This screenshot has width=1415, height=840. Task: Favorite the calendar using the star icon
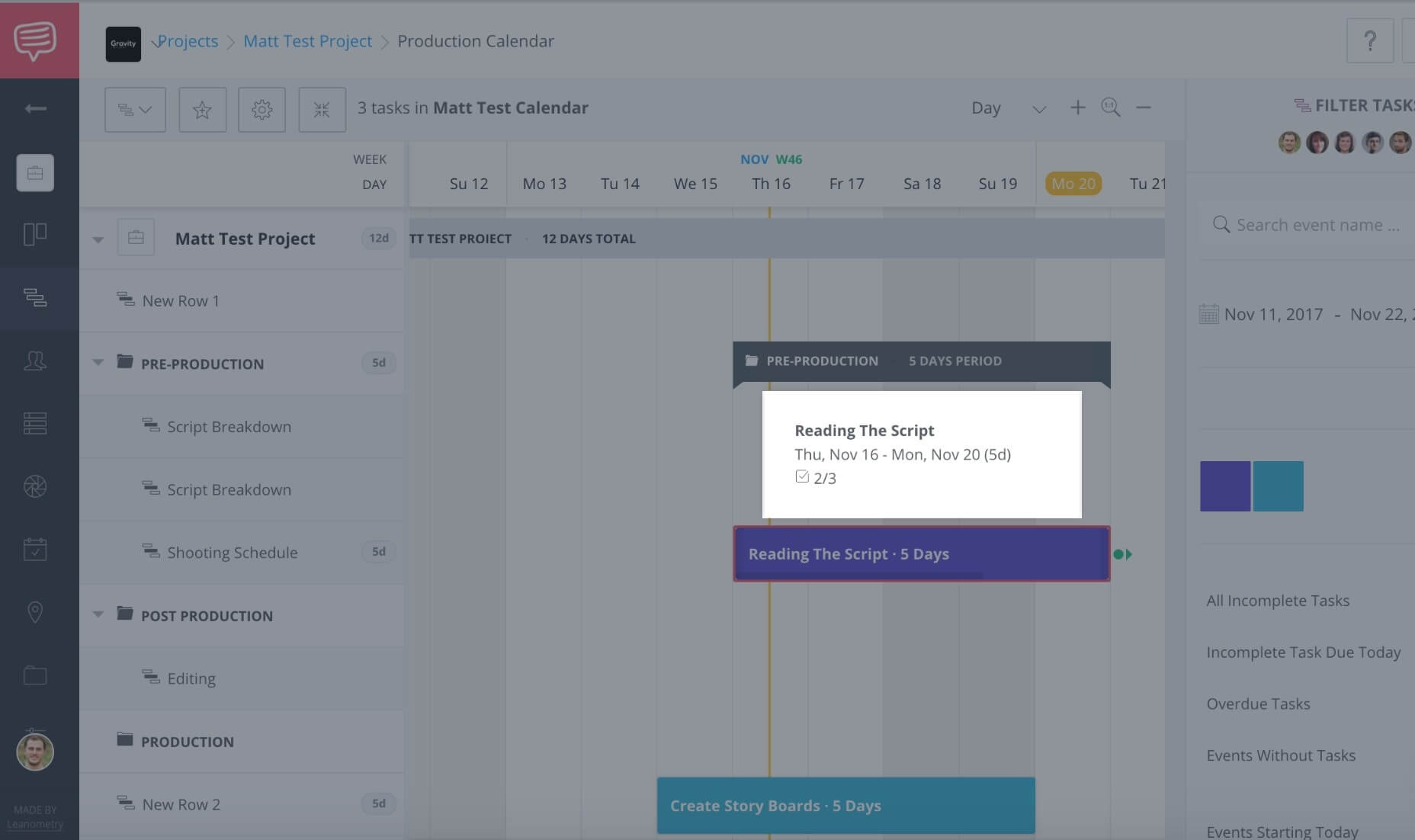click(202, 109)
